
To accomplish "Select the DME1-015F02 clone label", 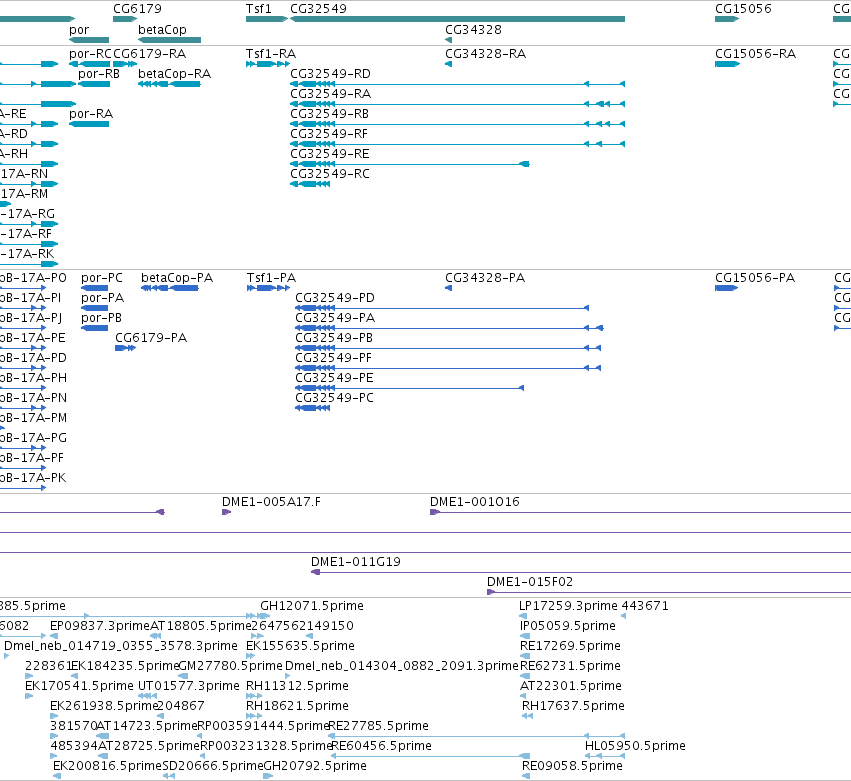I will [530, 582].
